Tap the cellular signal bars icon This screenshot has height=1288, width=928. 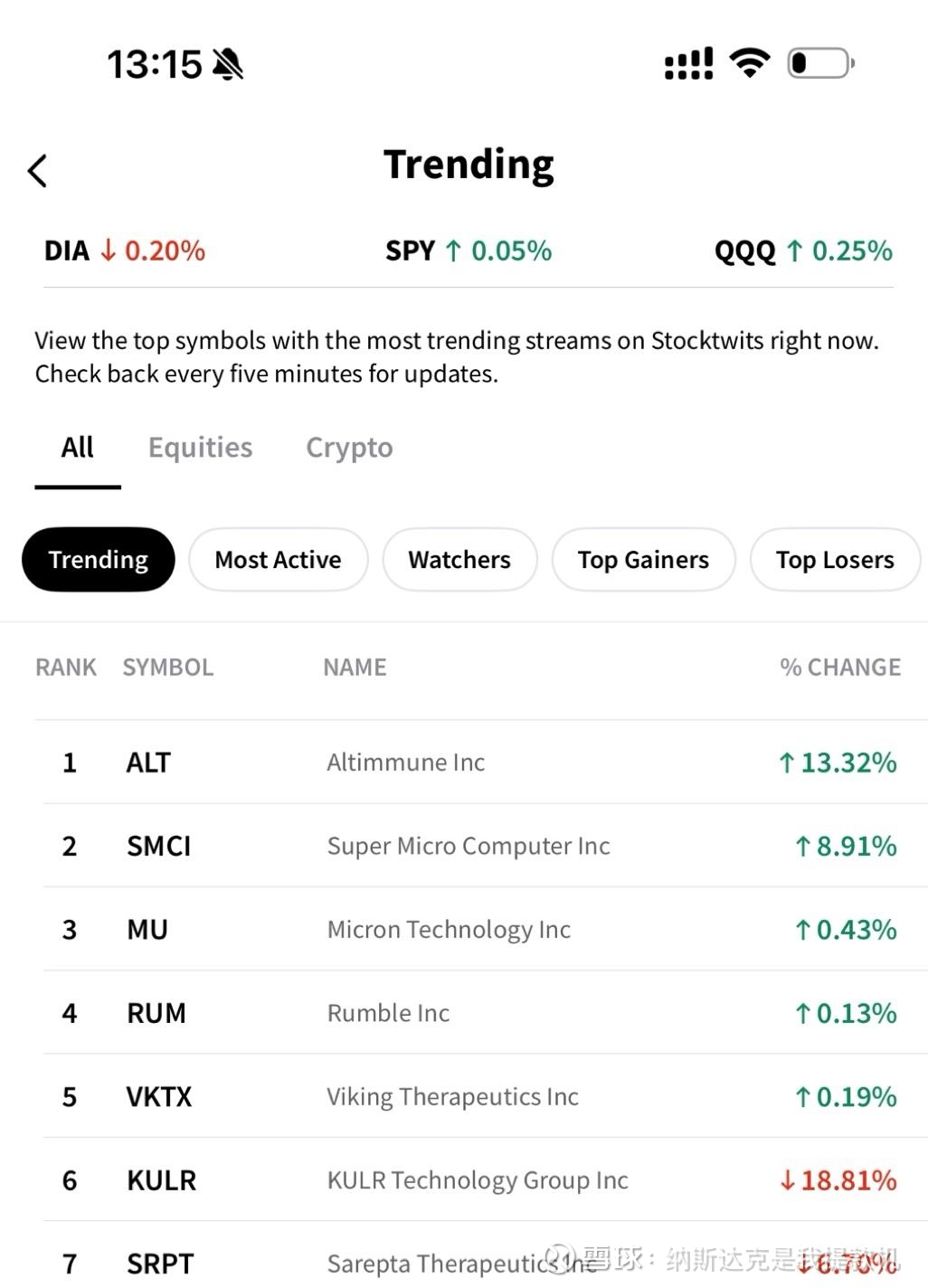(x=688, y=63)
